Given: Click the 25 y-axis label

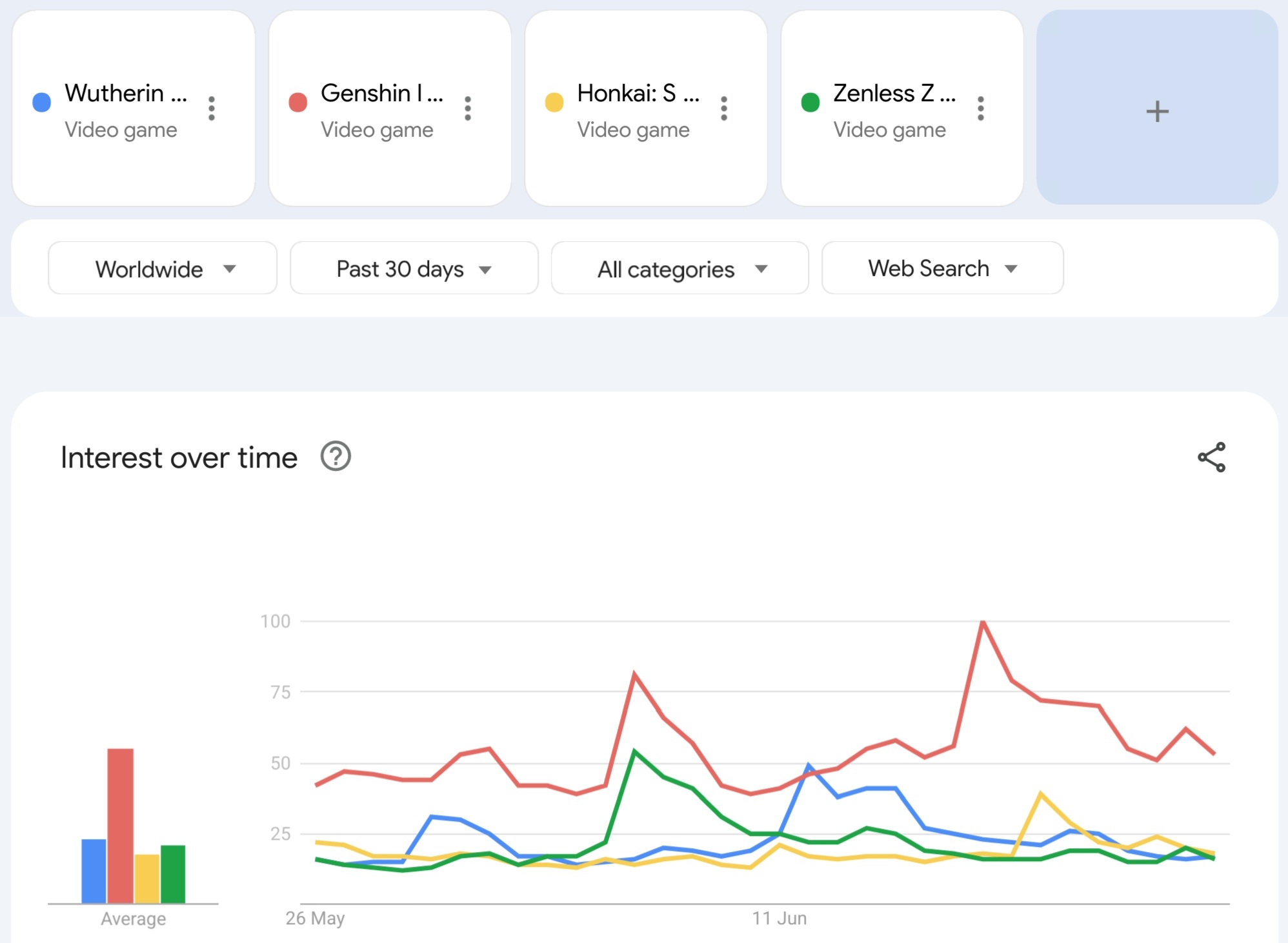Looking at the screenshot, I should tap(281, 833).
